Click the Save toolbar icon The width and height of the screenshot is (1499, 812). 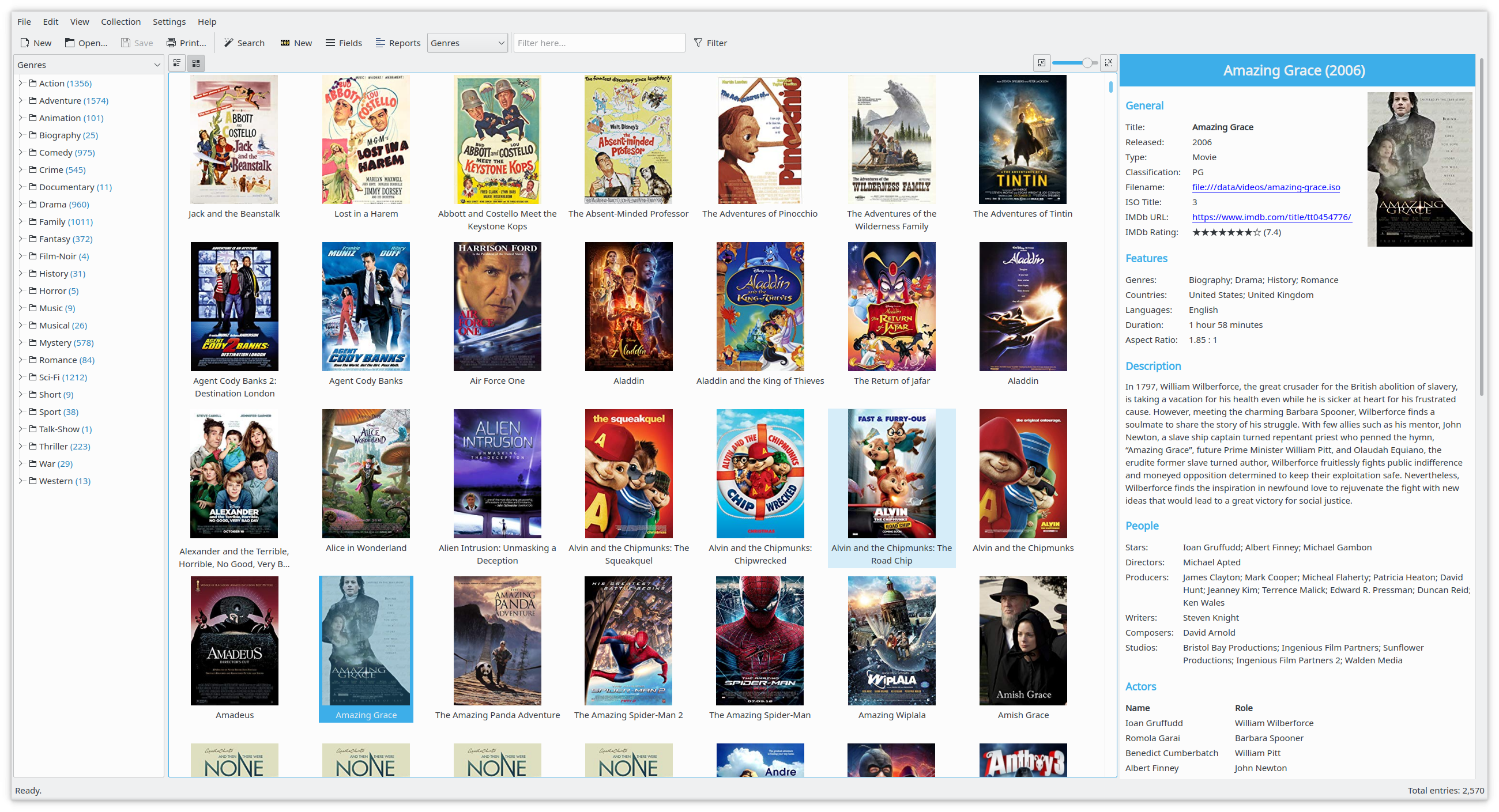pyautogui.click(x=137, y=43)
